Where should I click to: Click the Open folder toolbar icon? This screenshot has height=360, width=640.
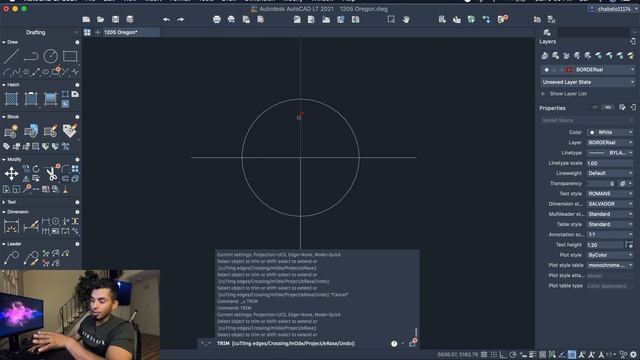(100, 19)
